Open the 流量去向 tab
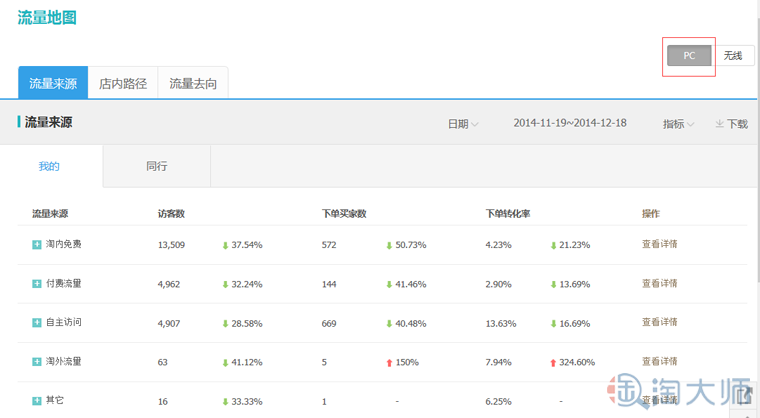Viewport: 760px width, 418px height. (x=193, y=83)
